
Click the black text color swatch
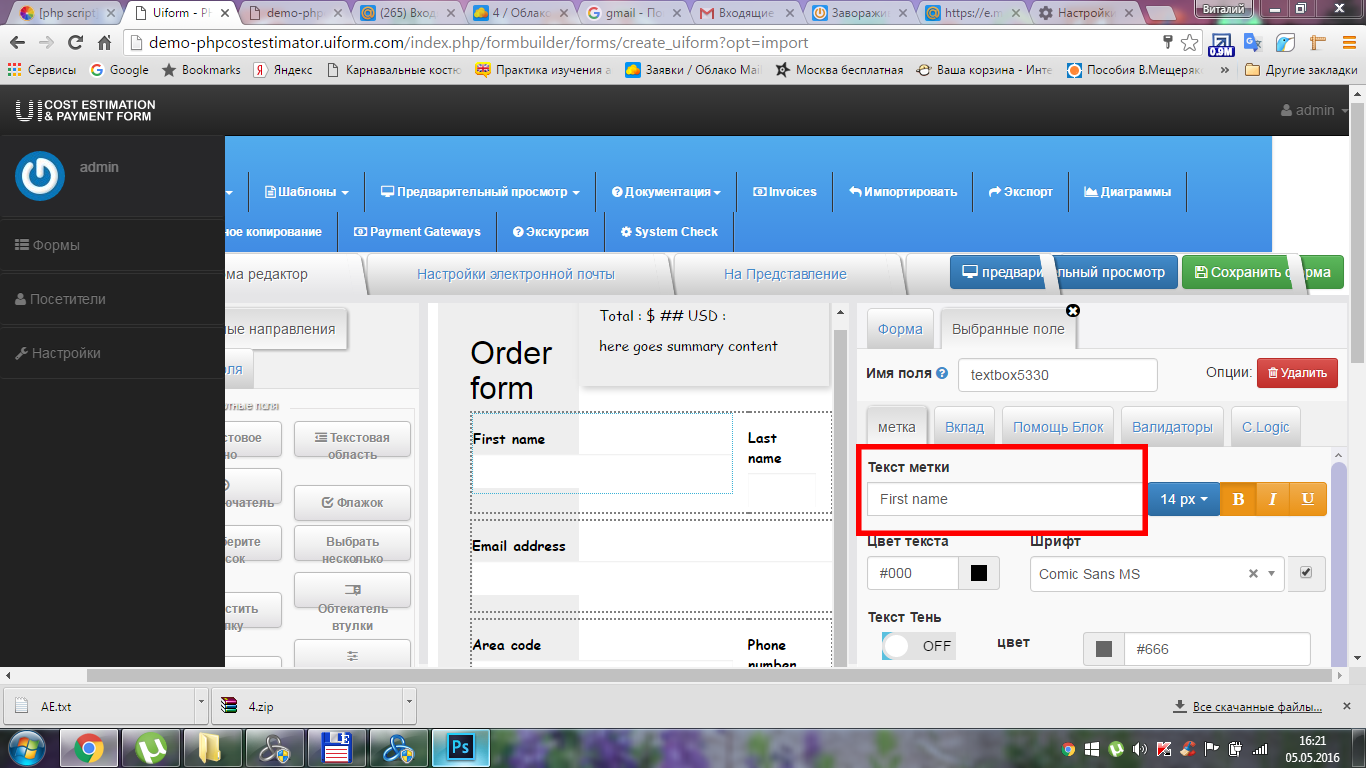(979, 573)
